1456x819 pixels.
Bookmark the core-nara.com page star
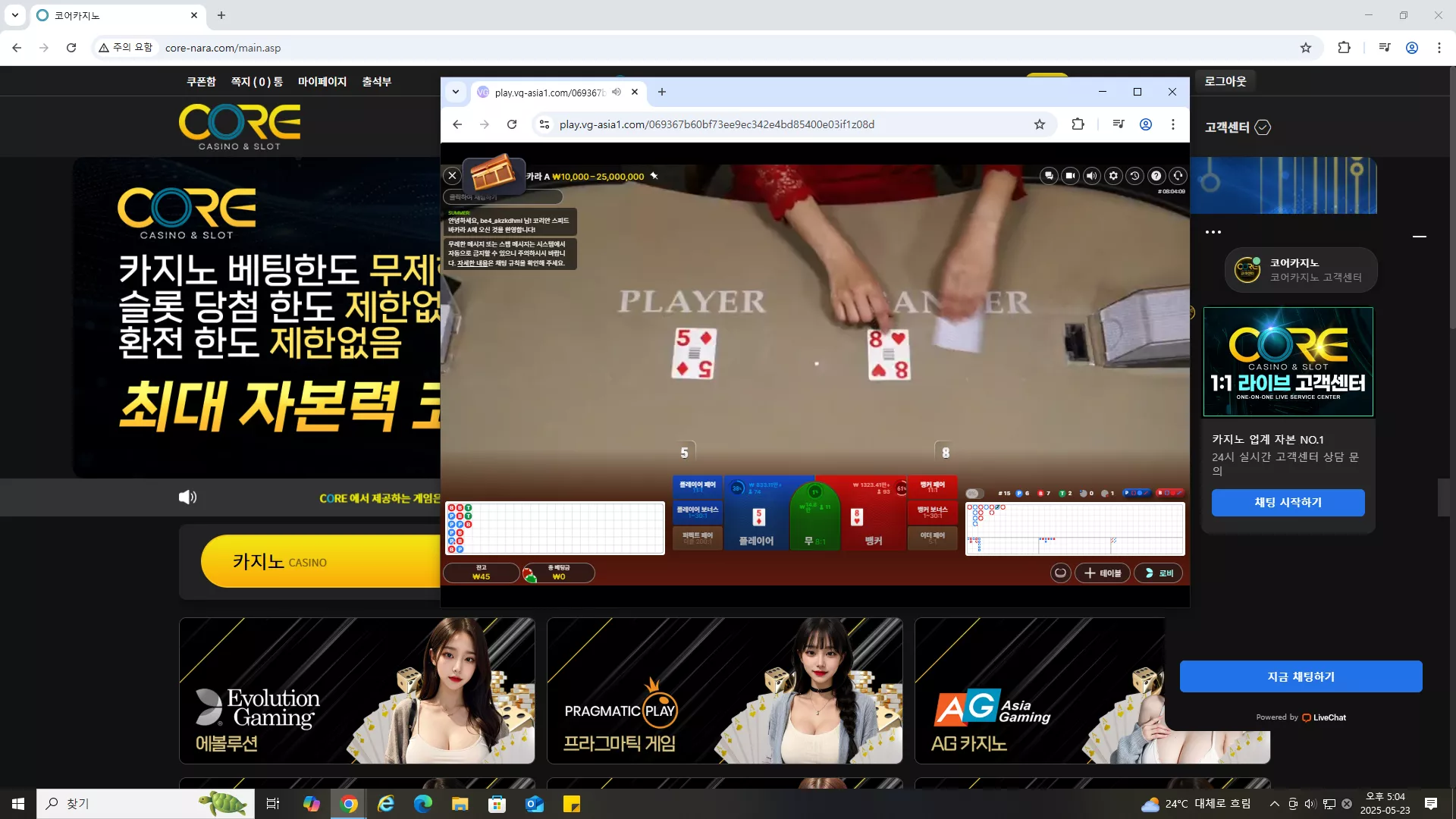[x=1306, y=48]
